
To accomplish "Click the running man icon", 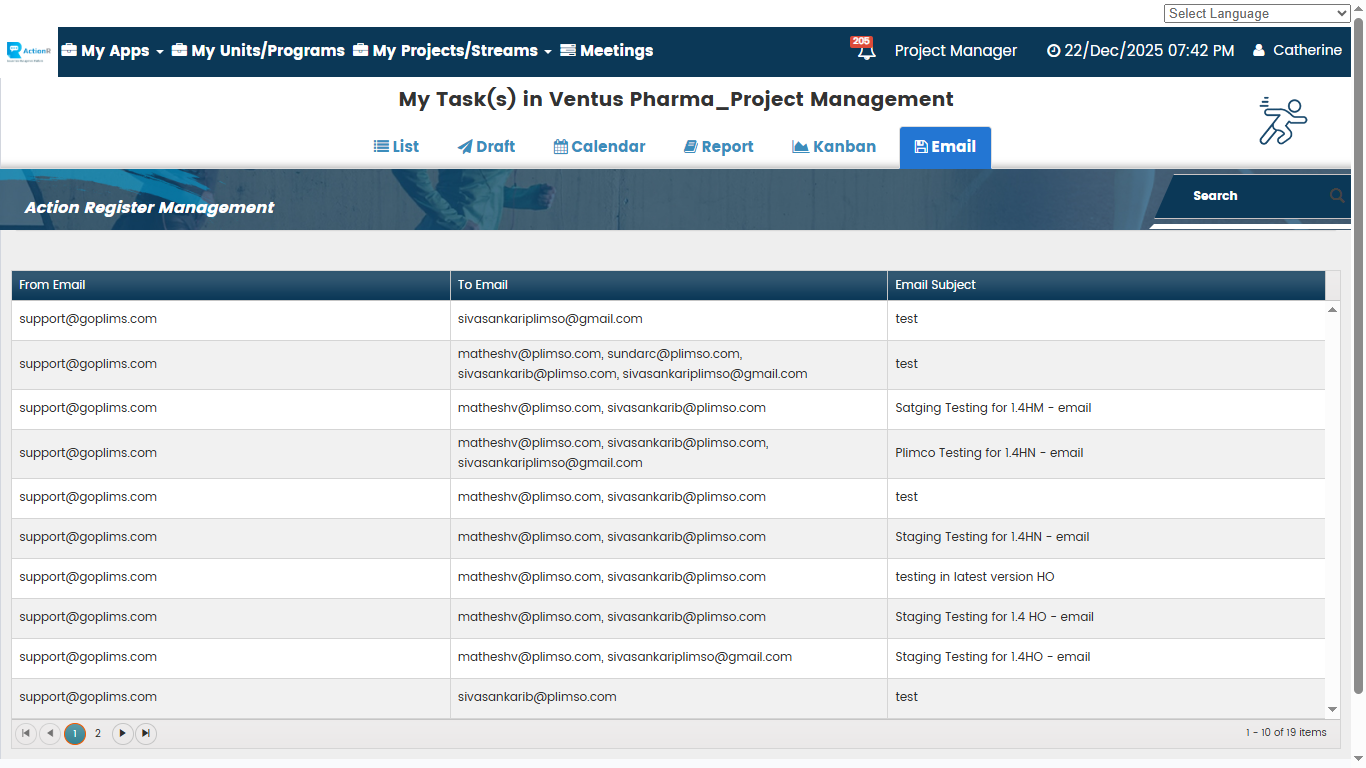I will (x=1282, y=121).
